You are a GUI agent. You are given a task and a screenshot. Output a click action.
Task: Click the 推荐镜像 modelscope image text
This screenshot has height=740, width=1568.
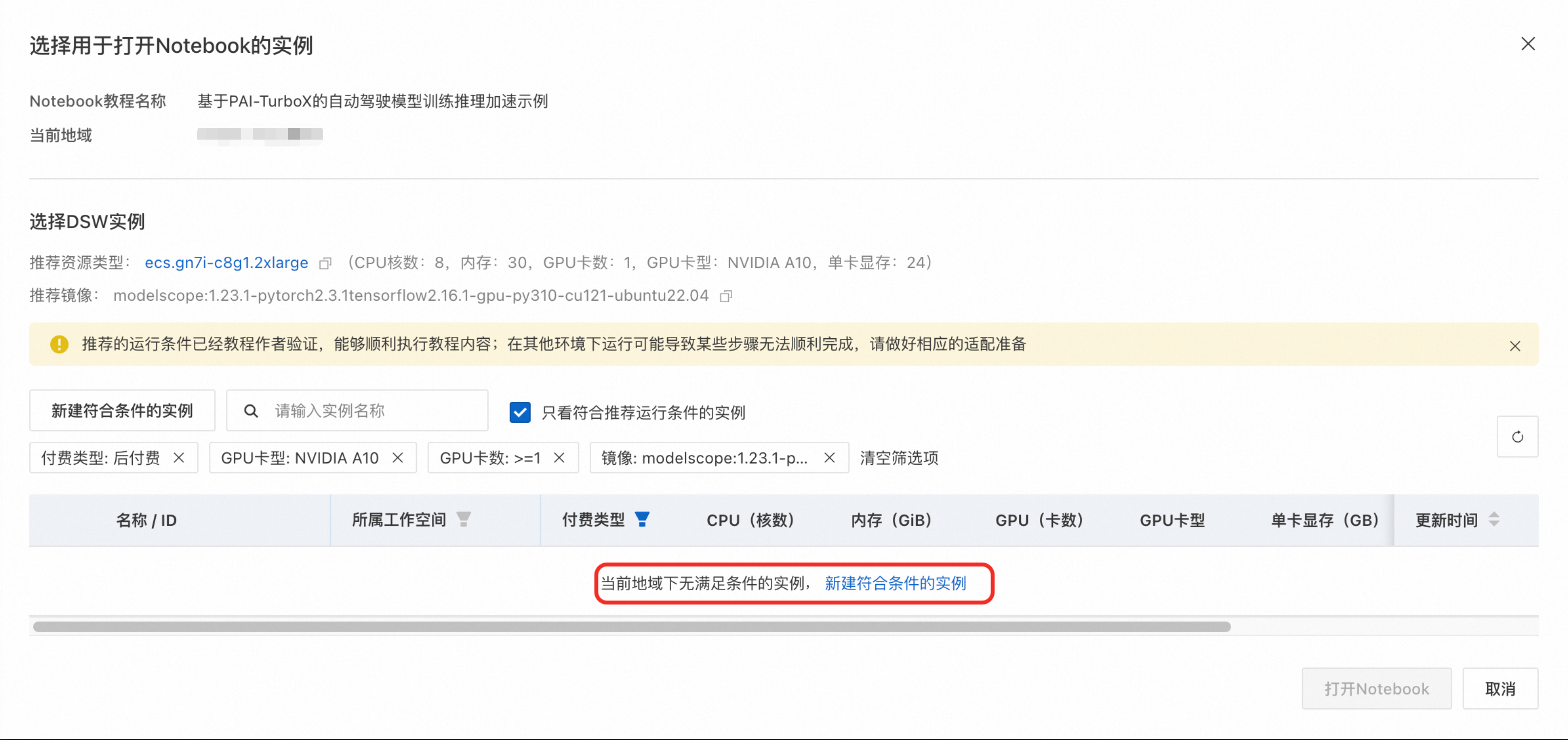click(411, 296)
